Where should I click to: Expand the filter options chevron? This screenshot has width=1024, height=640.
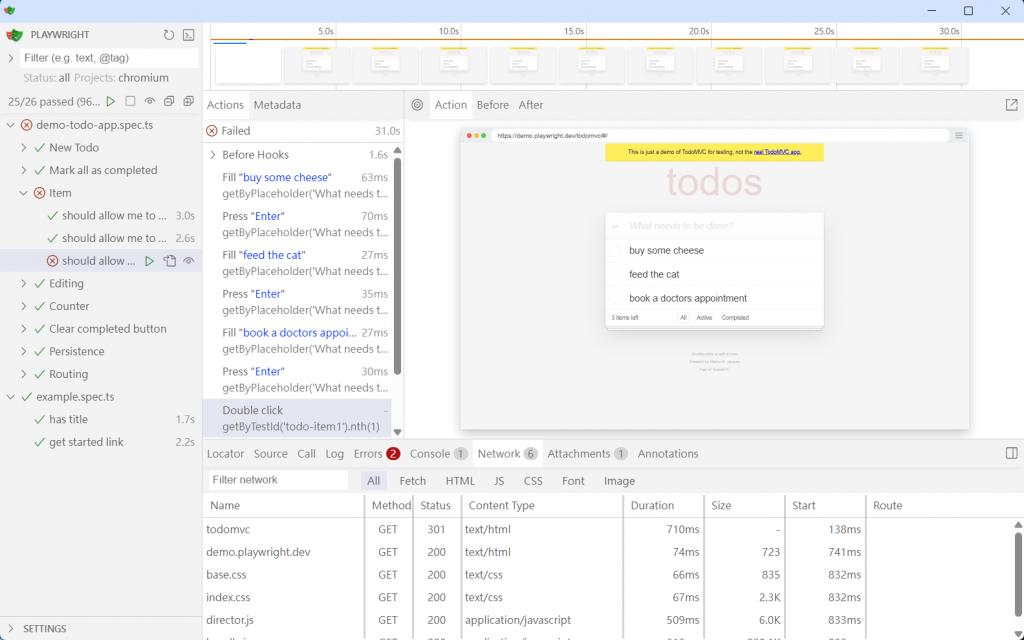[10, 58]
